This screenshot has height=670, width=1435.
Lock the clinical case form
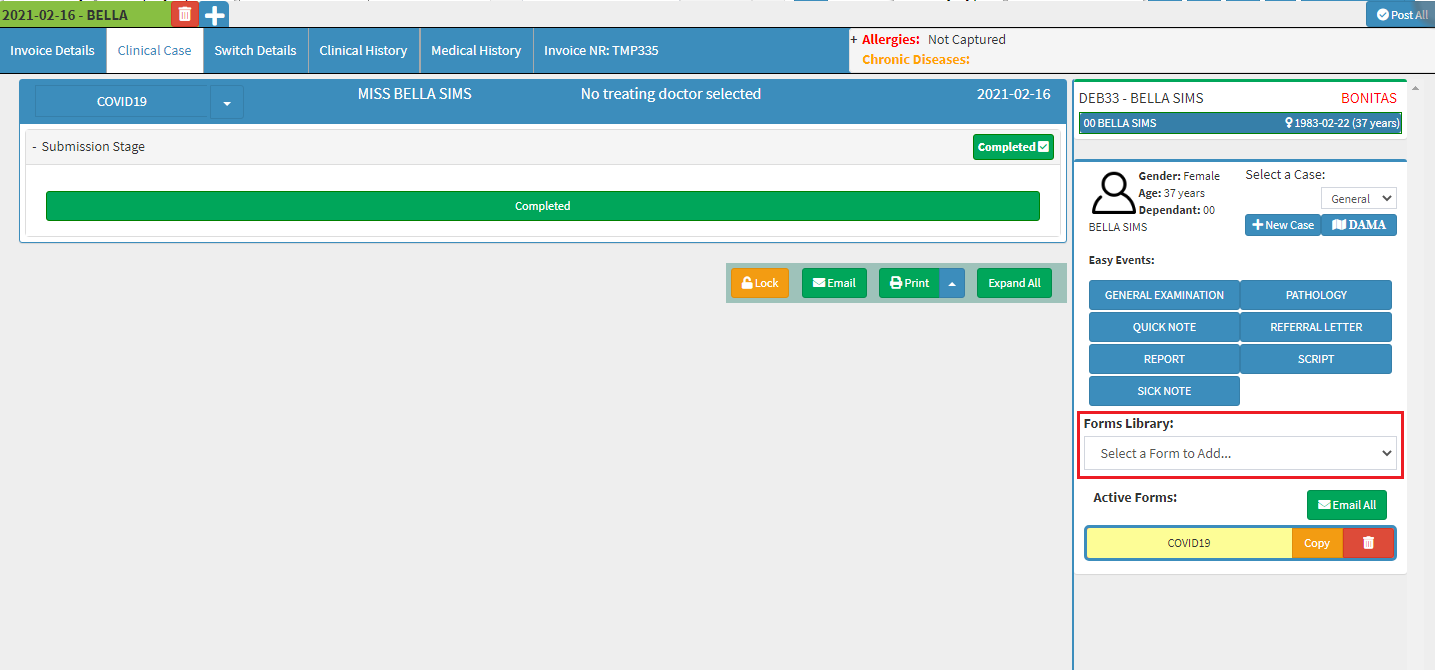(760, 283)
